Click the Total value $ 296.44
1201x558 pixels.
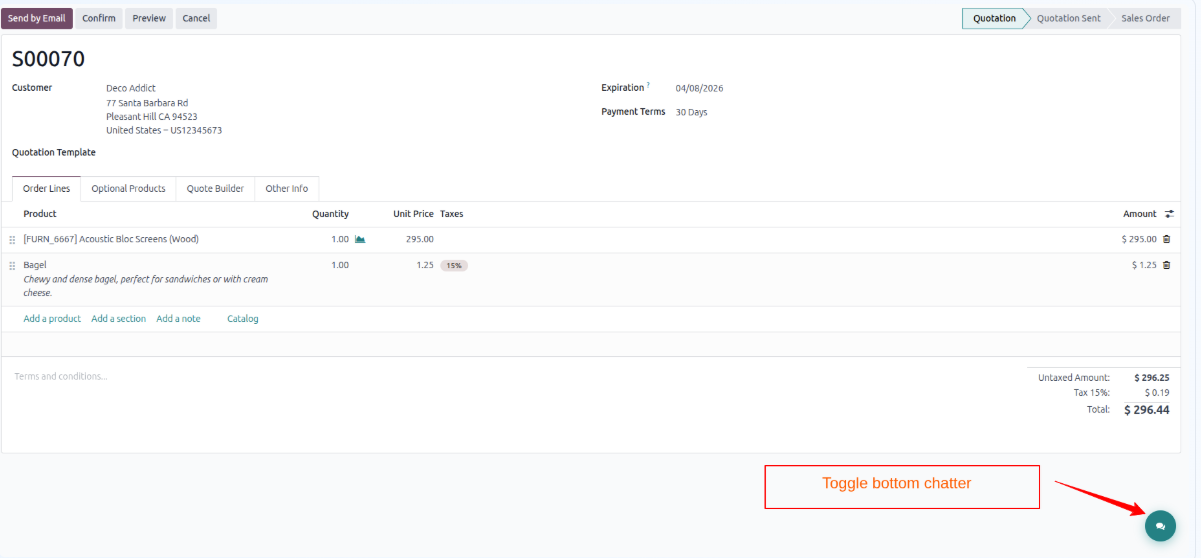tap(1146, 410)
